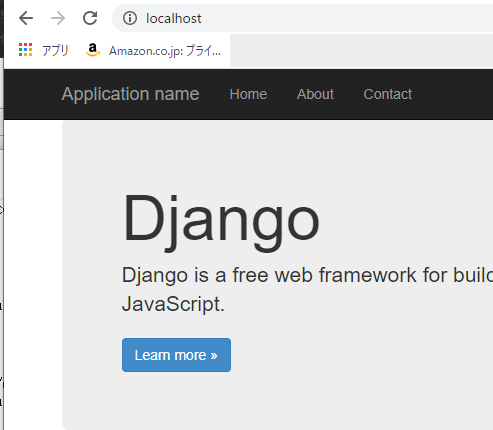
Task: Open the Contact page in navbar
Action: point(388,94)
